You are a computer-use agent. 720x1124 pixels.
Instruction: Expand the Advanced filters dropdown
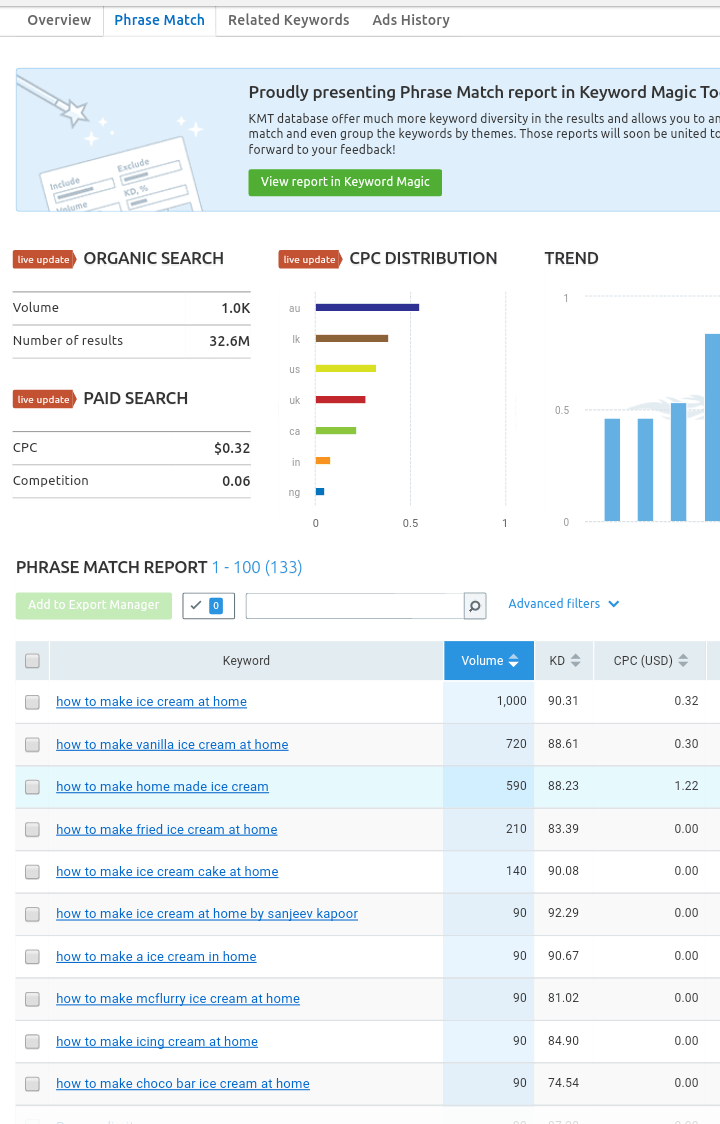[x=564, y=604]
